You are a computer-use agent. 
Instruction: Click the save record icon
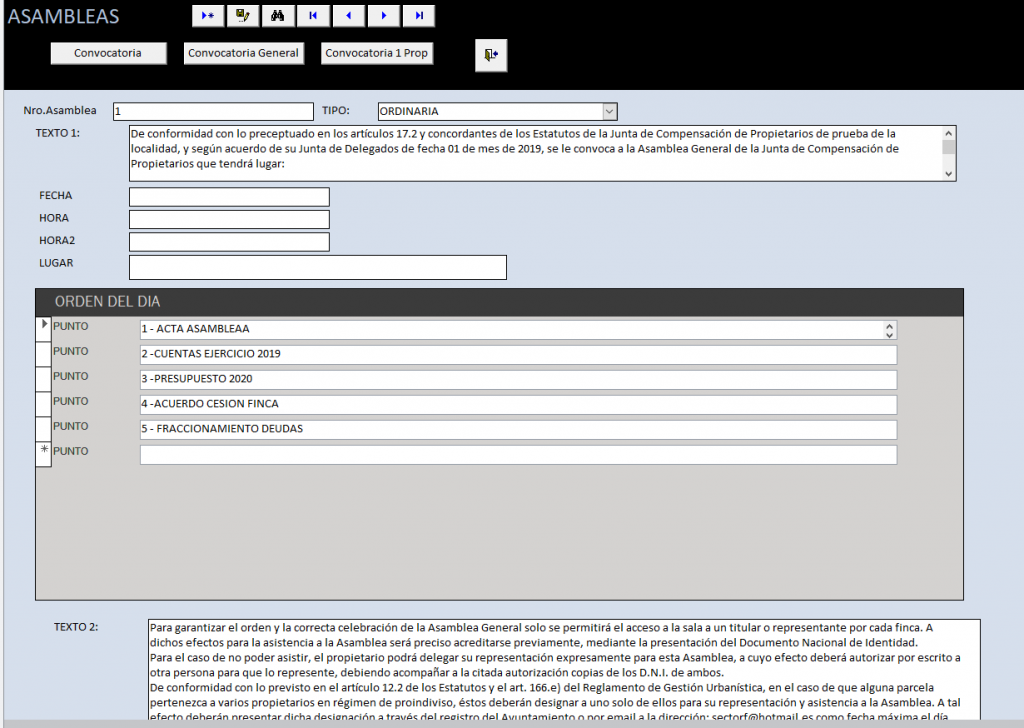[243, 16]
